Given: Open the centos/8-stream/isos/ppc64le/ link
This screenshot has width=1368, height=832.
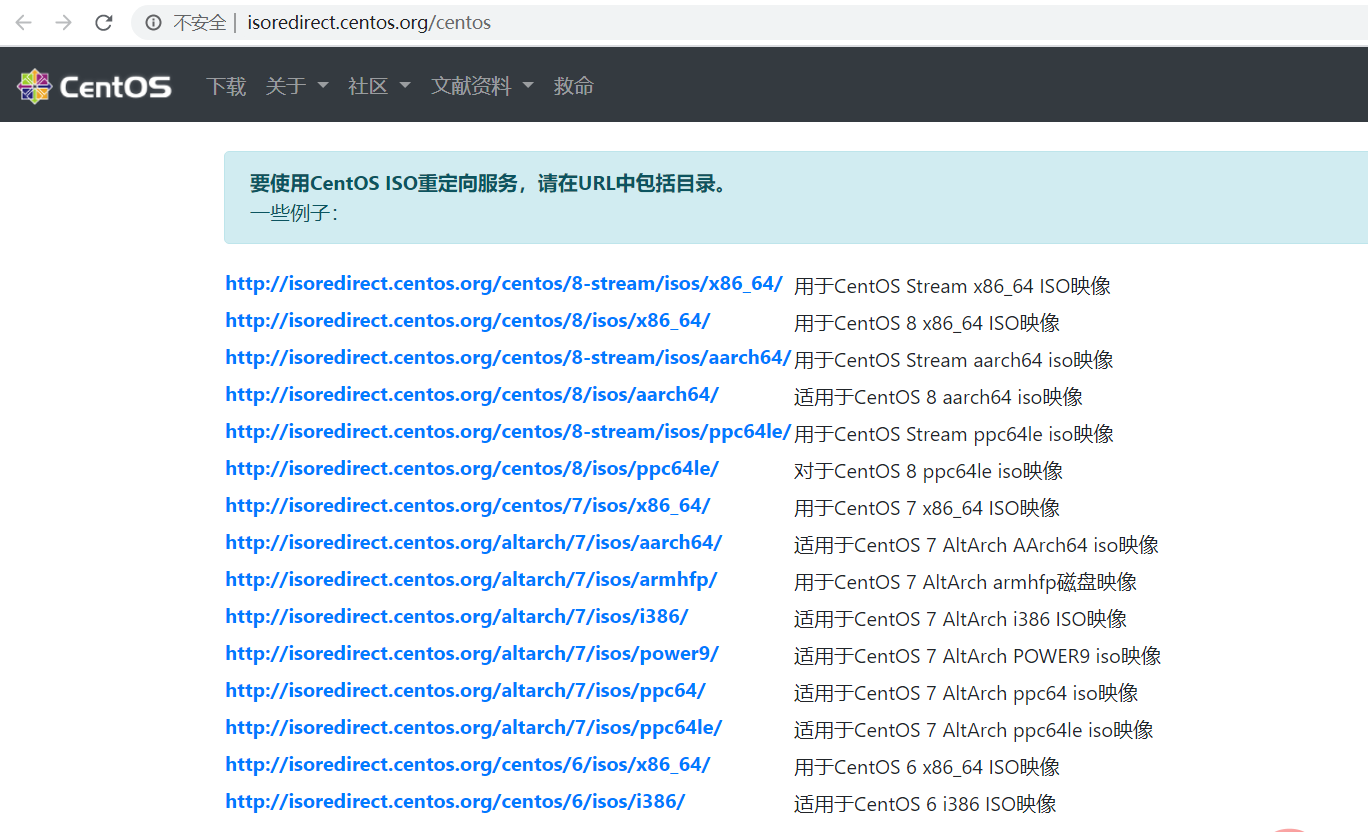Looking at the screenshot, I should [x=508, y=432].
